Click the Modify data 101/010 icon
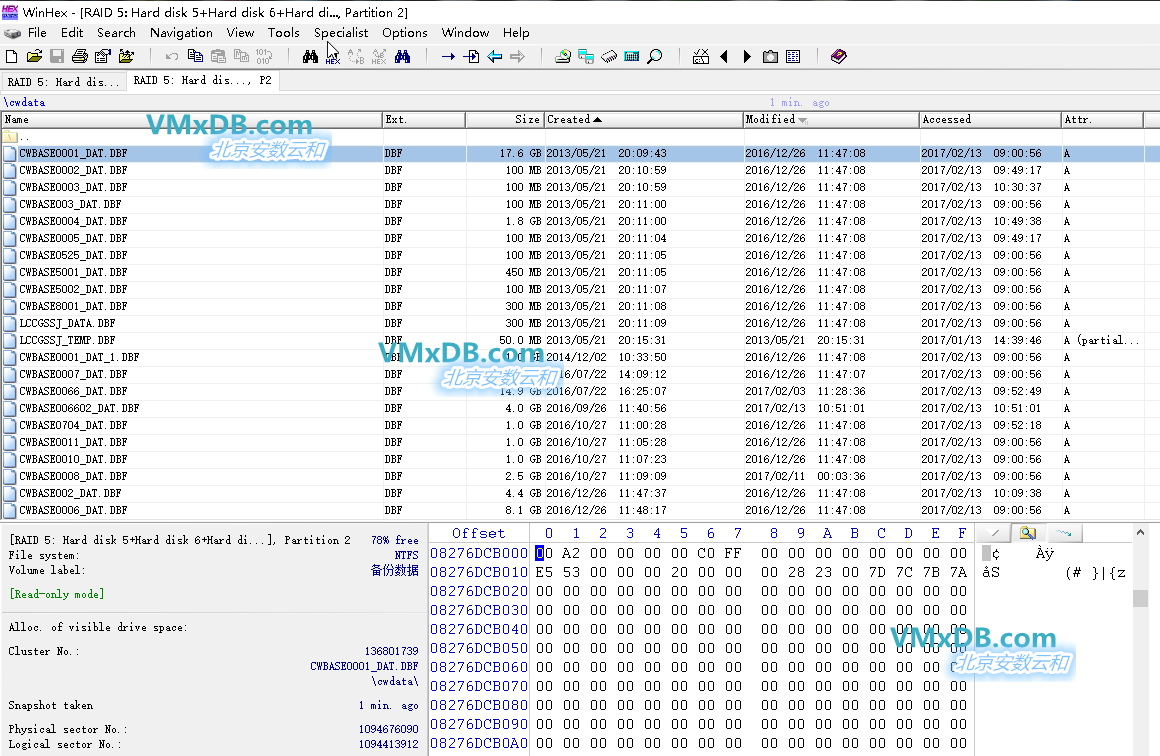 click(x=264, y=56)
